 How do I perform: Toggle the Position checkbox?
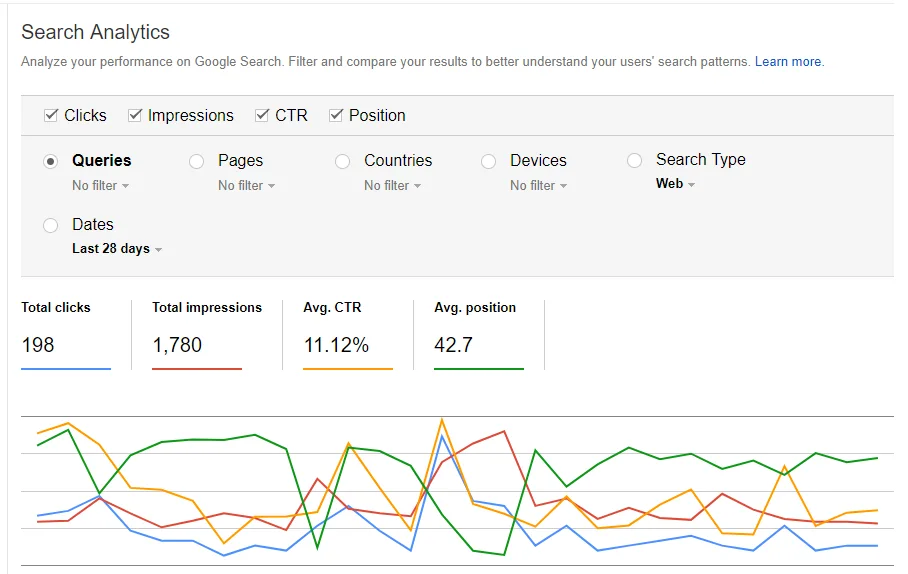tap(336, 115)
